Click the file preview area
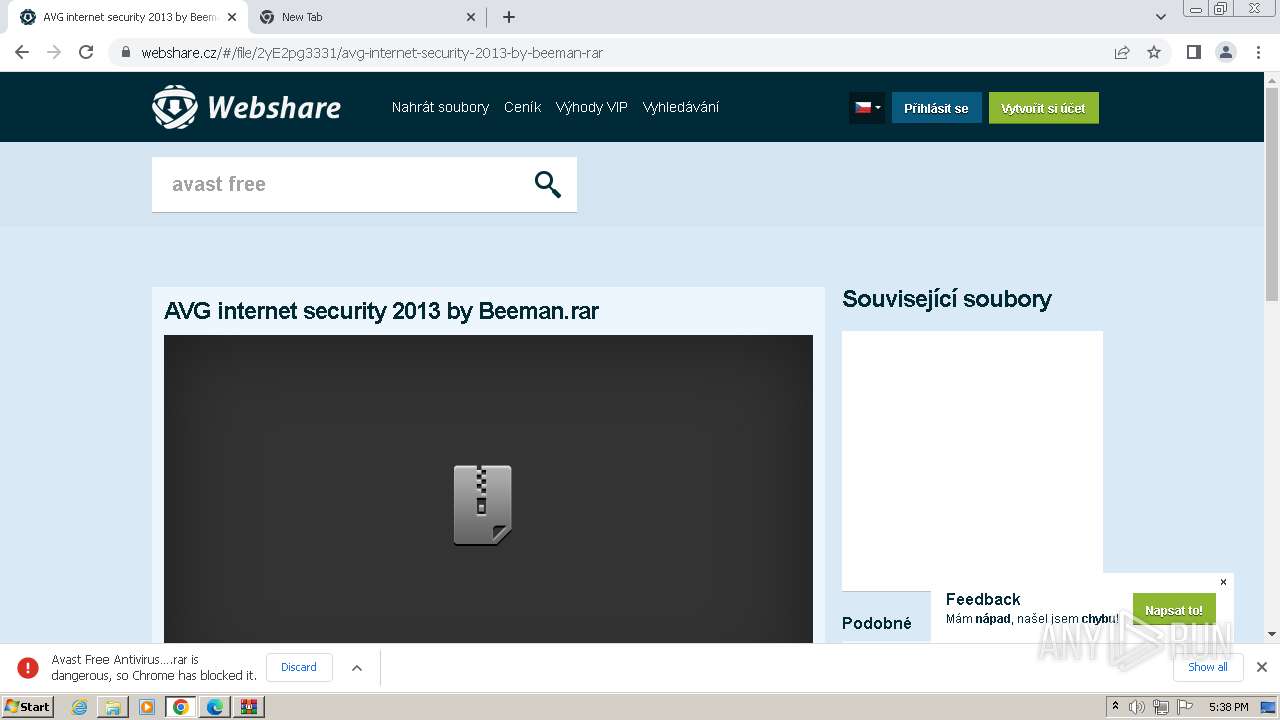Image resolution: width=1280 pixels, height=720 pixels. pyautogui.click(x=488, y=489)
